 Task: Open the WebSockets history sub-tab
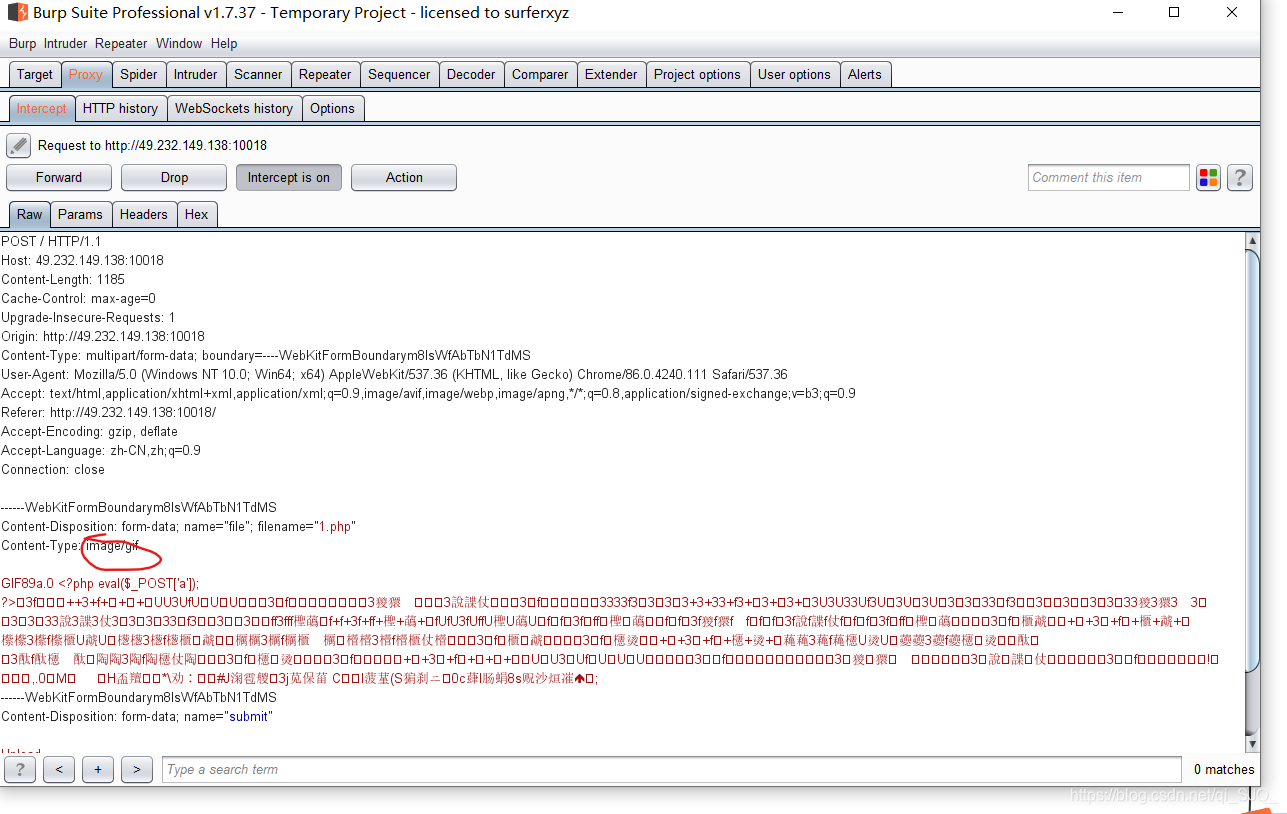(x=234, y=108)
